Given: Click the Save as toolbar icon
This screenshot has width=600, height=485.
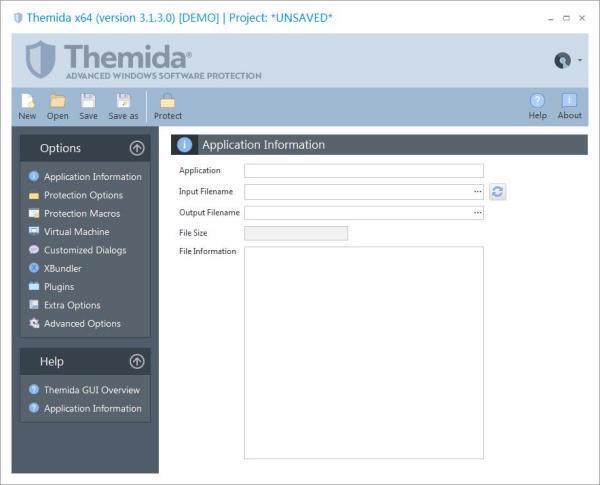Looking at the screenshot, I should (123, 101).
